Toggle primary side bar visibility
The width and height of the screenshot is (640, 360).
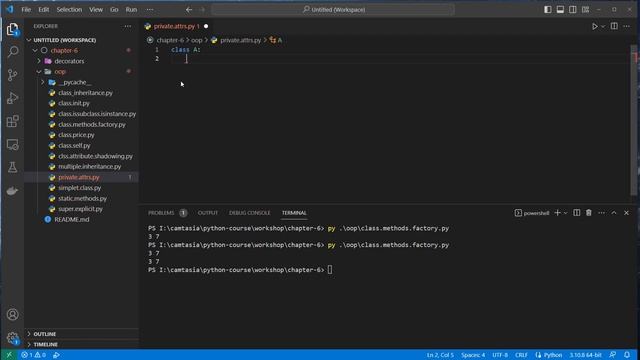tap(548, 9)
